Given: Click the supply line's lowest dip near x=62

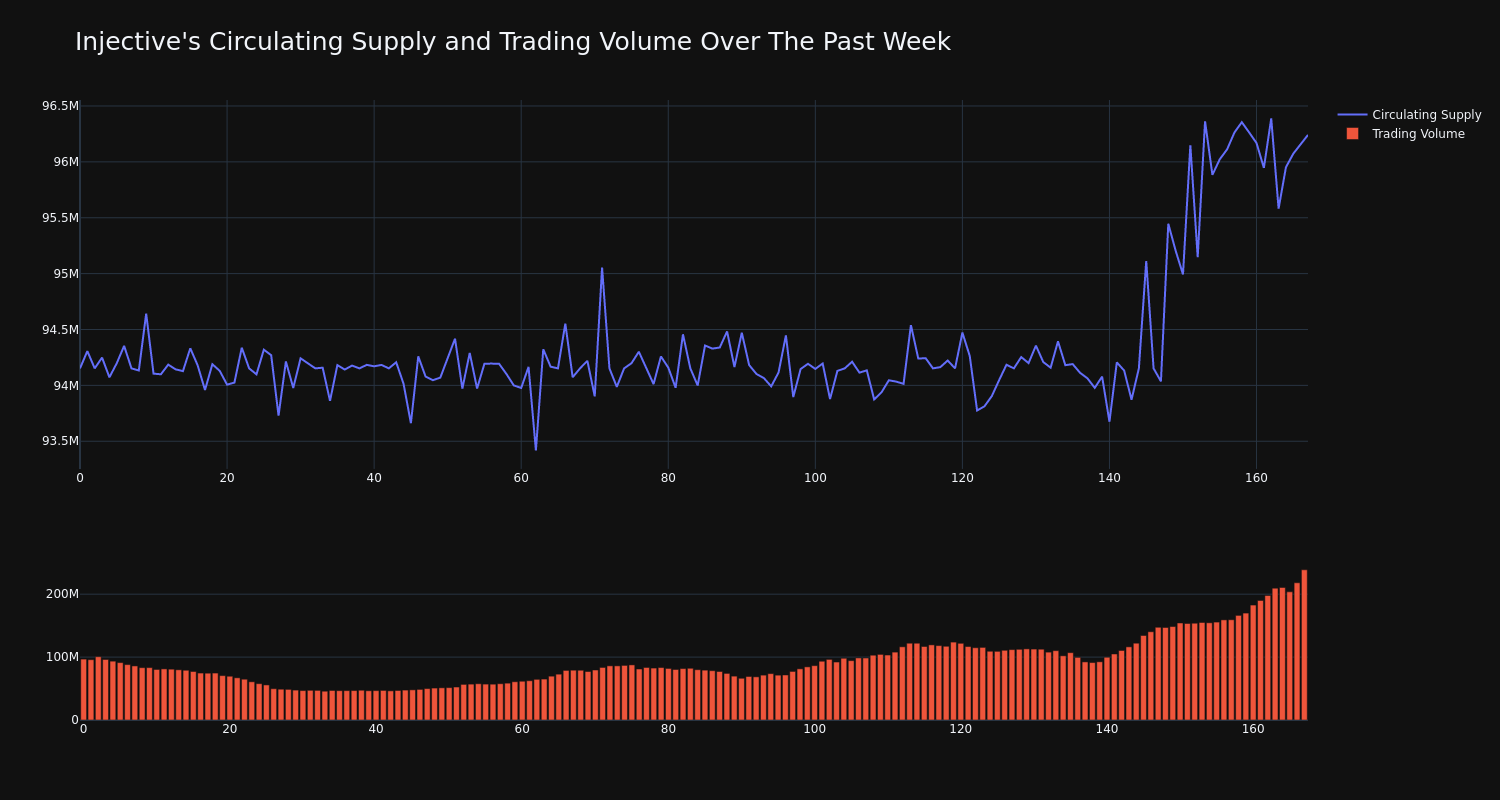Looking at the screenshot, I should [536, 449].
